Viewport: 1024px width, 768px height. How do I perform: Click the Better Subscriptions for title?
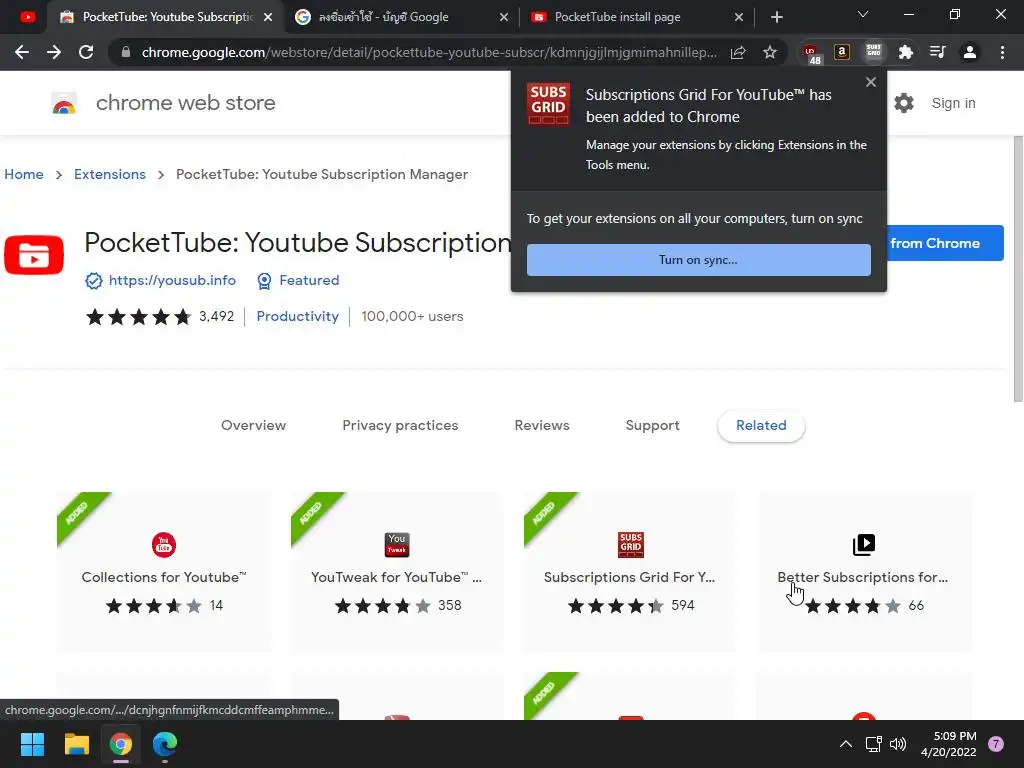863,577
